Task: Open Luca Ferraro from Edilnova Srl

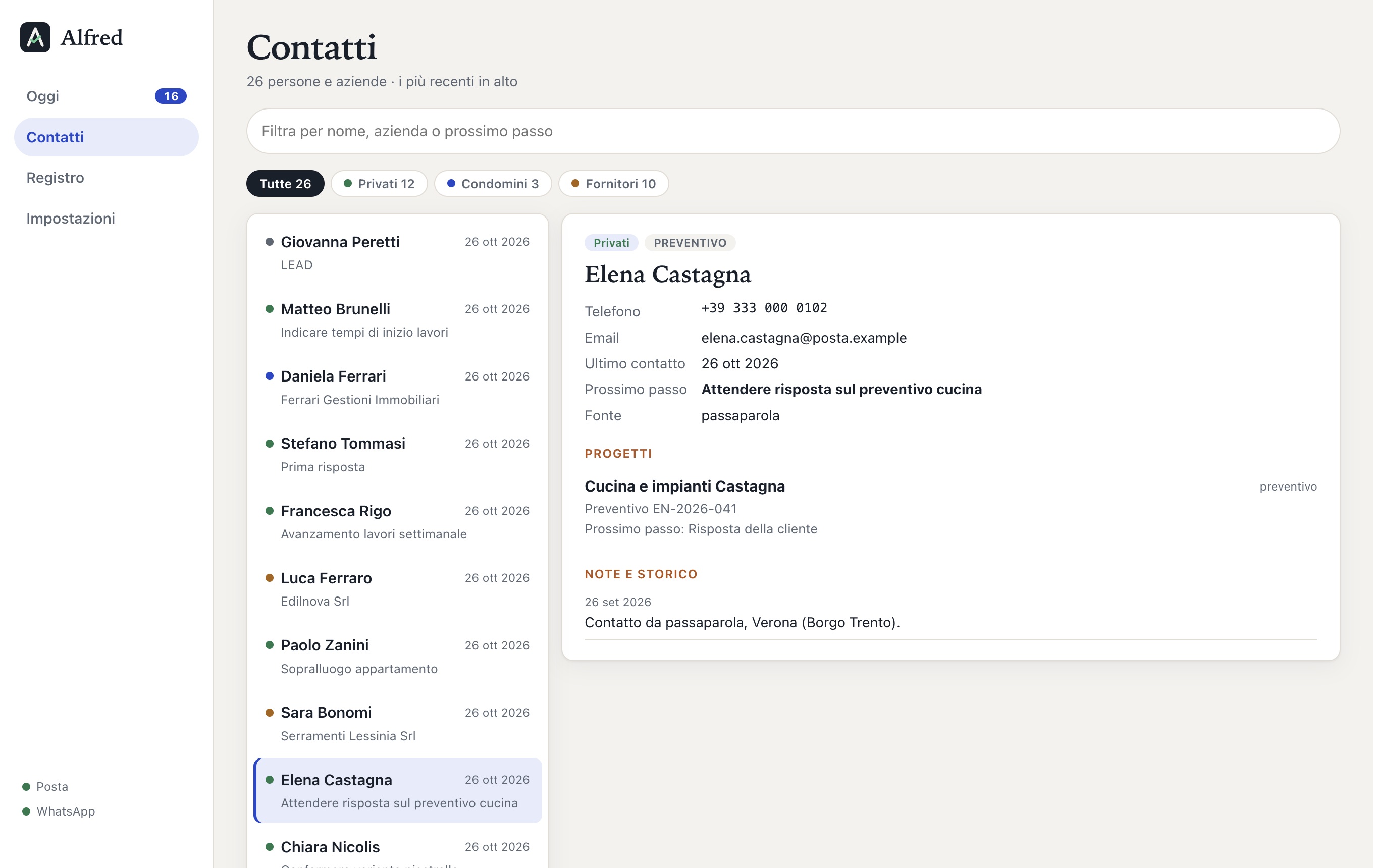Action: [397, 589]
